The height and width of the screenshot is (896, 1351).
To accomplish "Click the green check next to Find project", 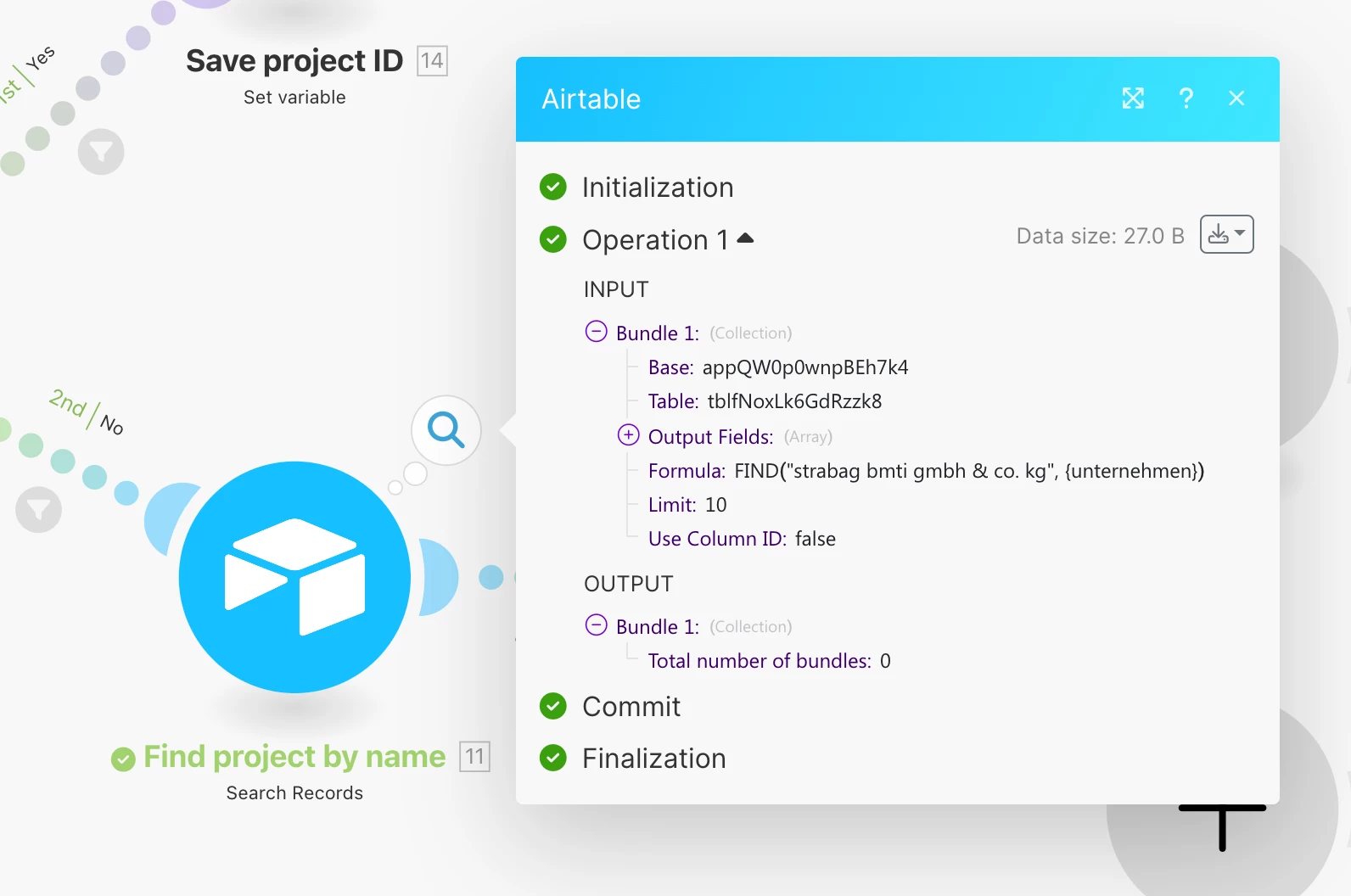I will click(x=123, y=759).
